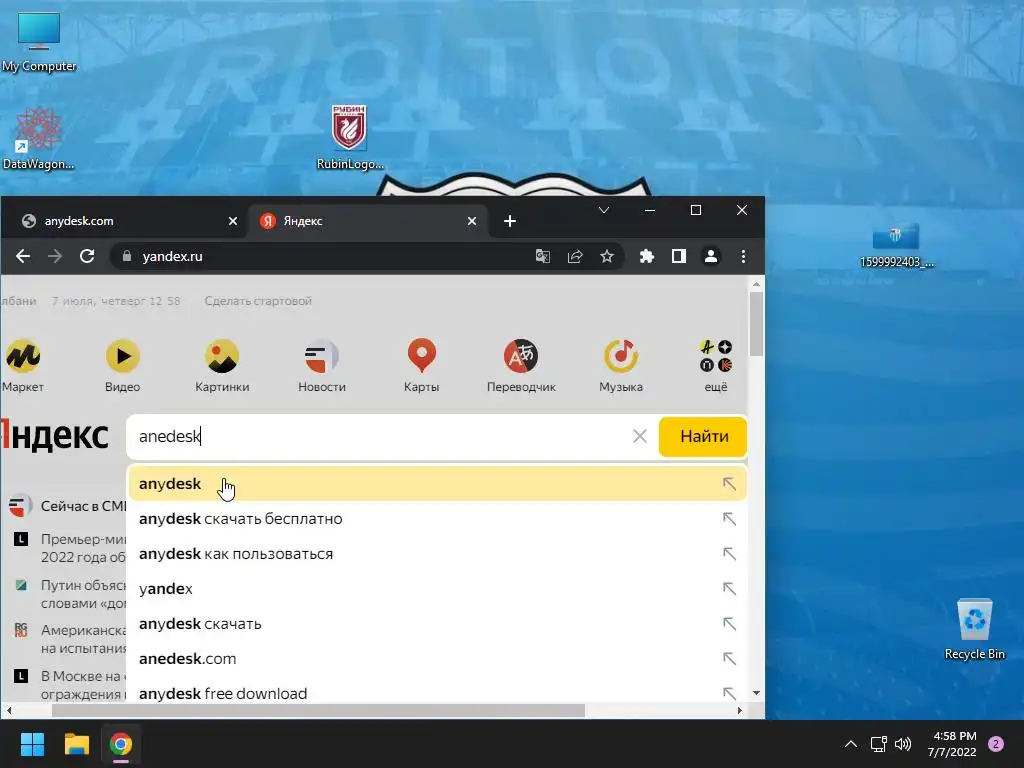Click the vertical page scrollbar thumb
The height and width of the screenshot is (768, 1024).
[756, 324]
